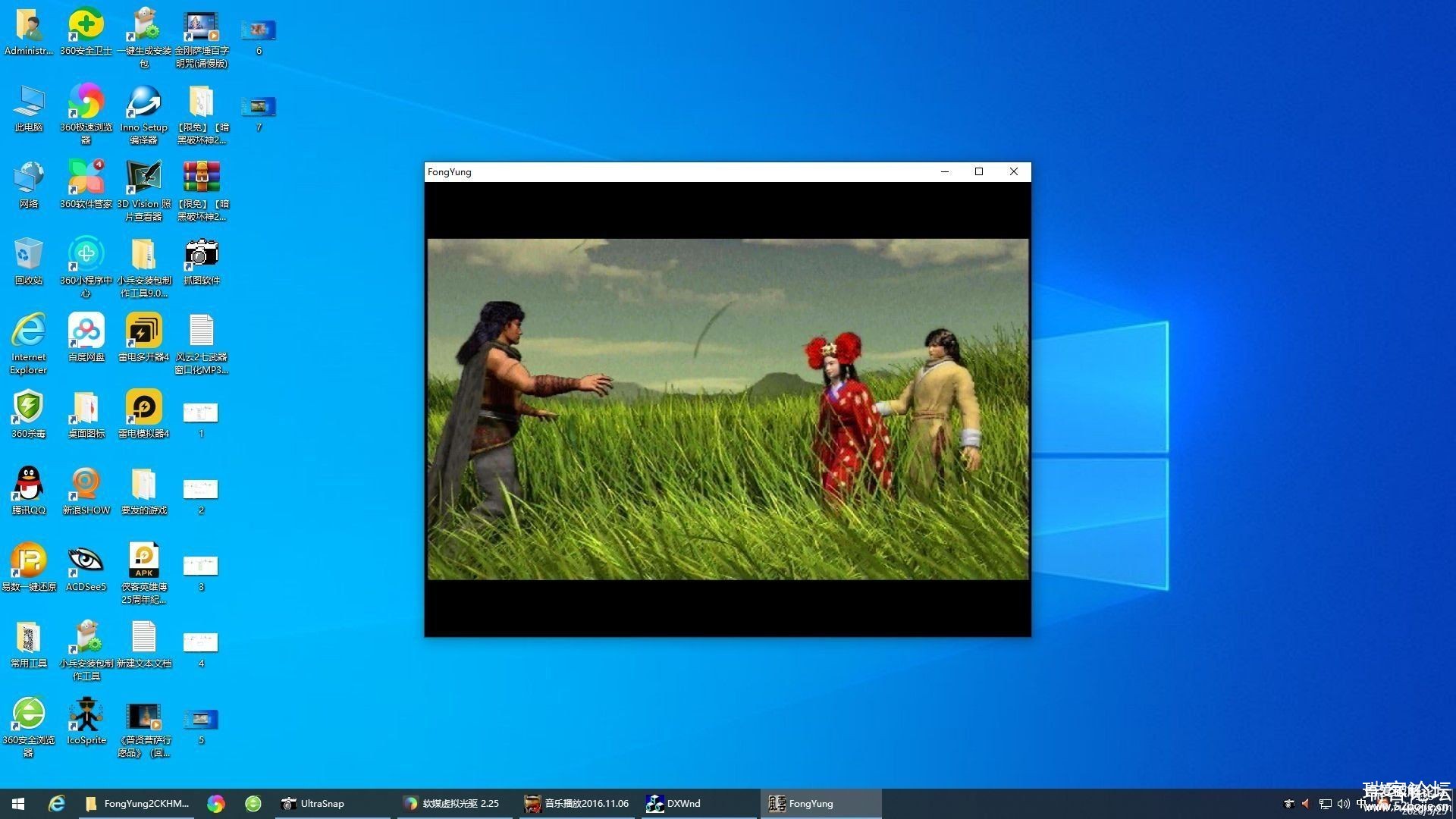This screenshot has height=819, width=1456.
Task: Launch 新浪SHOW shortcut
Action: tap(86, 492)
